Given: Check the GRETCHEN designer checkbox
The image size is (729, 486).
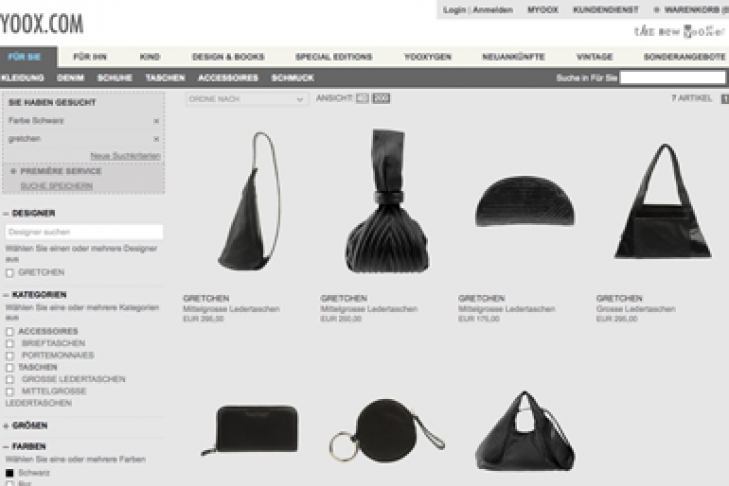Looking at the screenshot, I should coord(10,272).
